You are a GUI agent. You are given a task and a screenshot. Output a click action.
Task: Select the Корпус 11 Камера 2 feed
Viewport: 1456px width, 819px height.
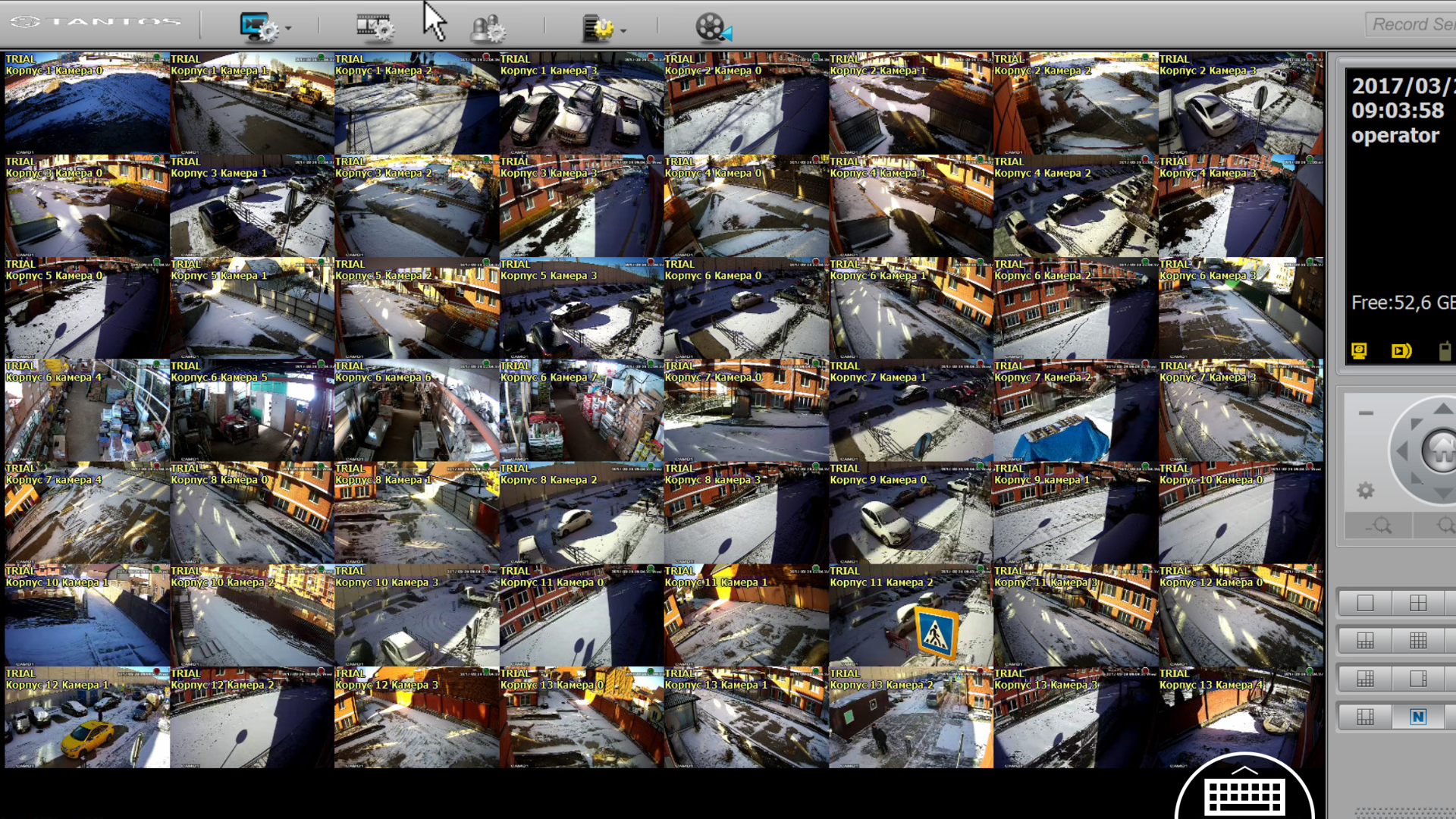[x=910, y=616]
